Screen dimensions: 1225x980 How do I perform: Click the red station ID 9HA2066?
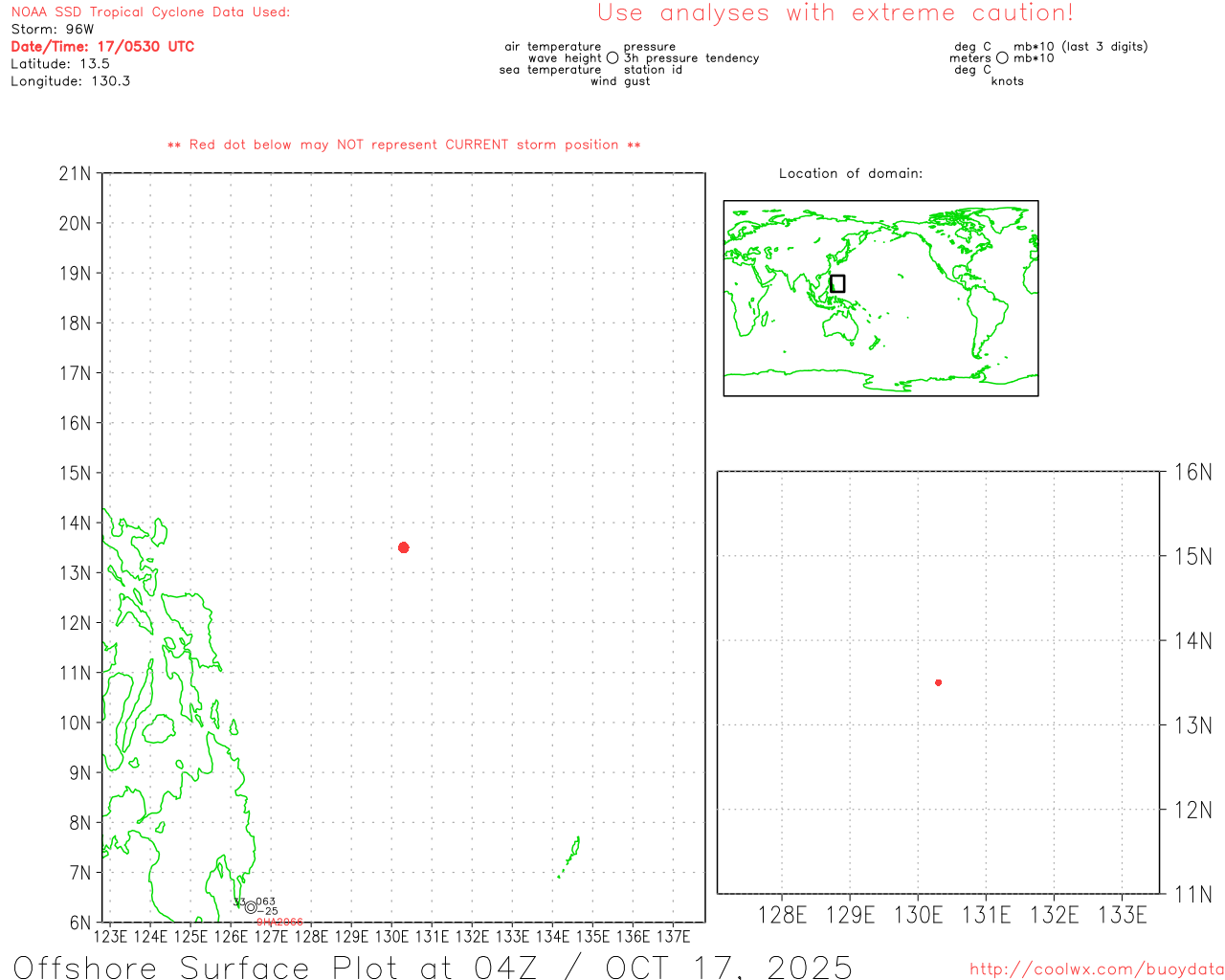(279, 922)
